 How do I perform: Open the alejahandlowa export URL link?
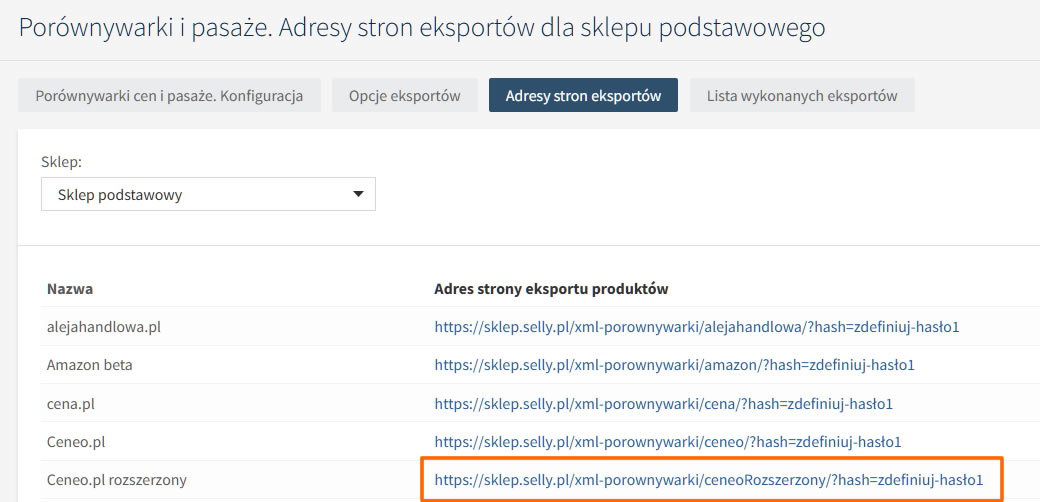697,327
